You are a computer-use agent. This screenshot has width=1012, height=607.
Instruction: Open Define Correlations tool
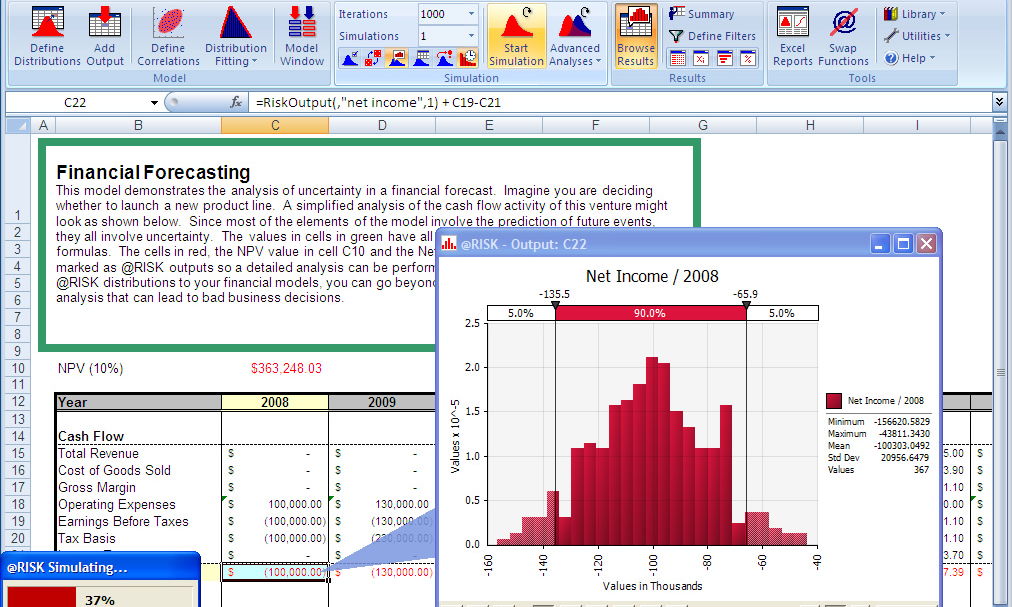[x=168, y=36]
